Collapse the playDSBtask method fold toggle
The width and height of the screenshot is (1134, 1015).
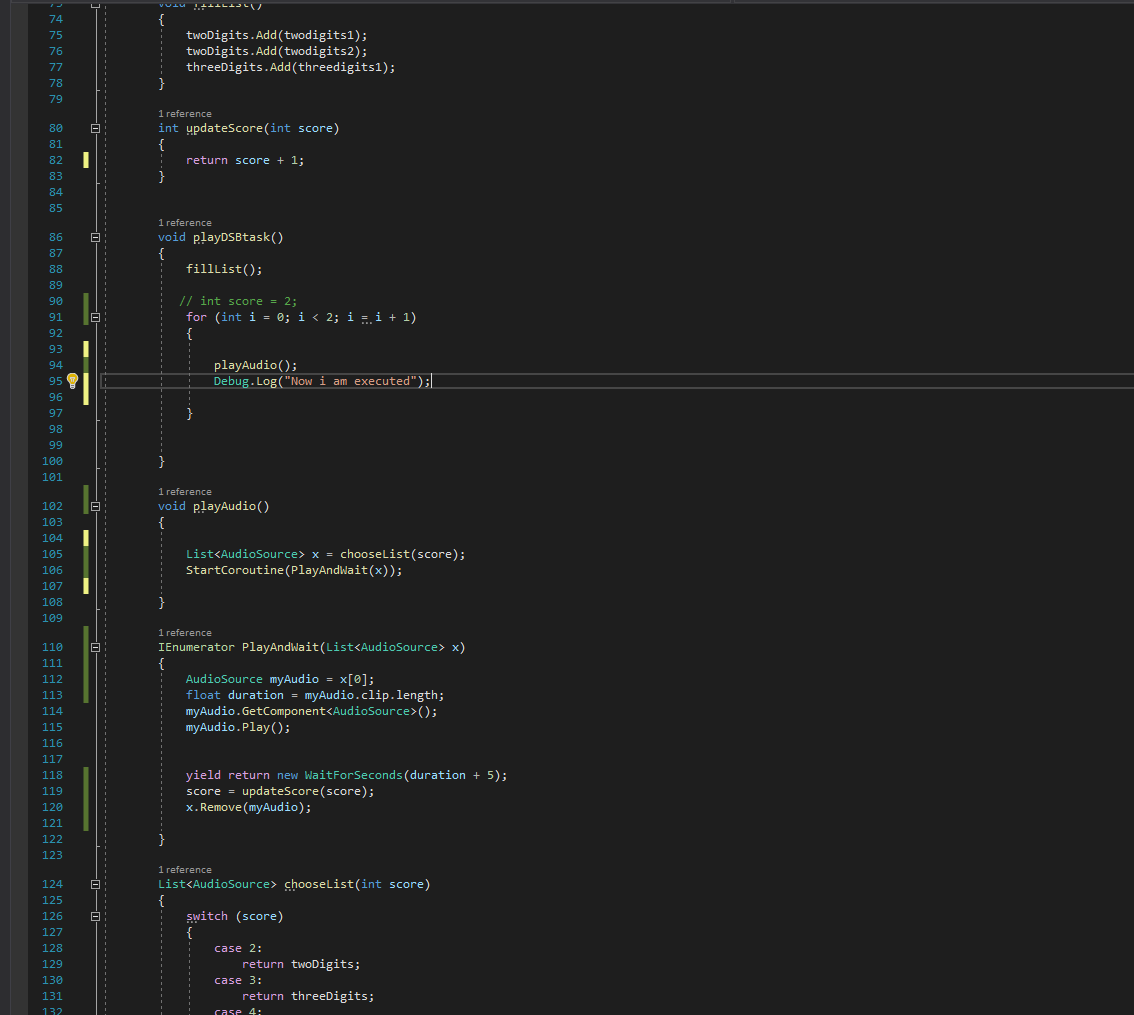95,237
